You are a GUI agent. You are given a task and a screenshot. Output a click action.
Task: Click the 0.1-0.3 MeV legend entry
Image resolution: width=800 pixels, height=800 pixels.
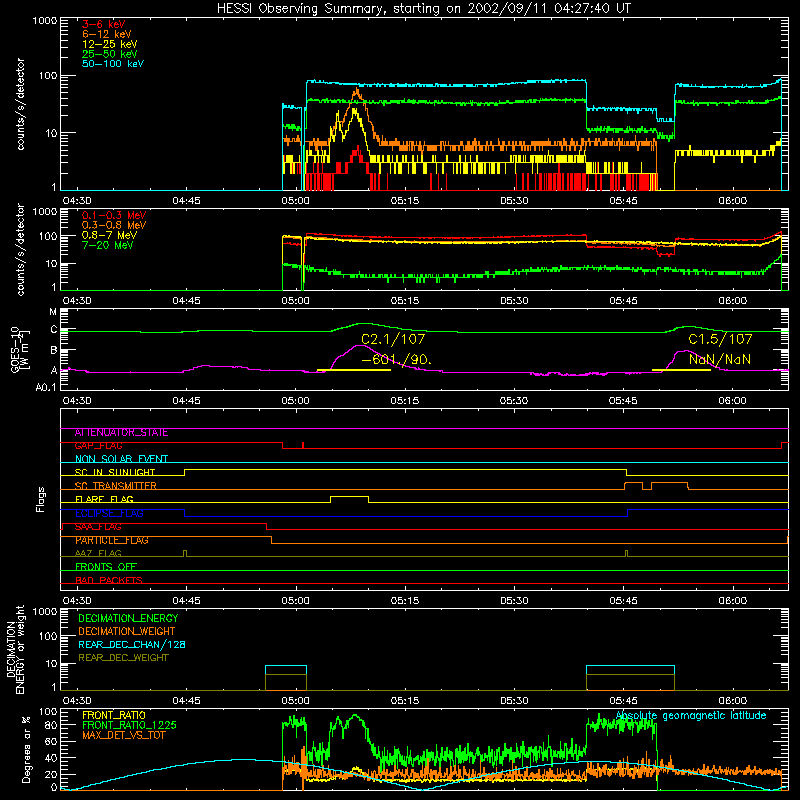(x=114, y=215)
